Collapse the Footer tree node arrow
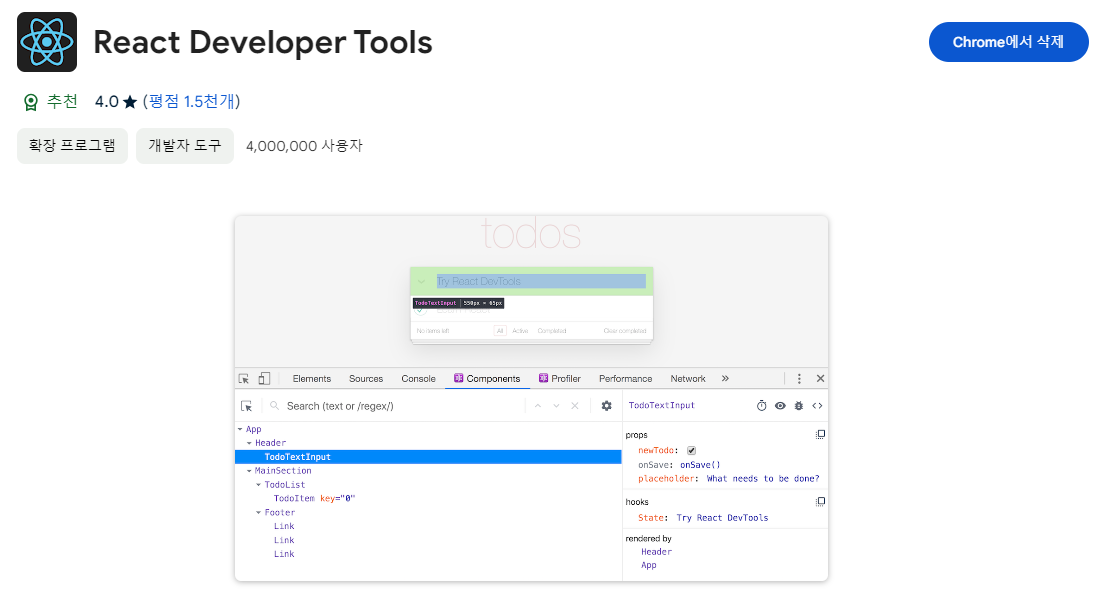This screenshot has width=1116, height=608. pyautogui.click(x=258, y=513)
